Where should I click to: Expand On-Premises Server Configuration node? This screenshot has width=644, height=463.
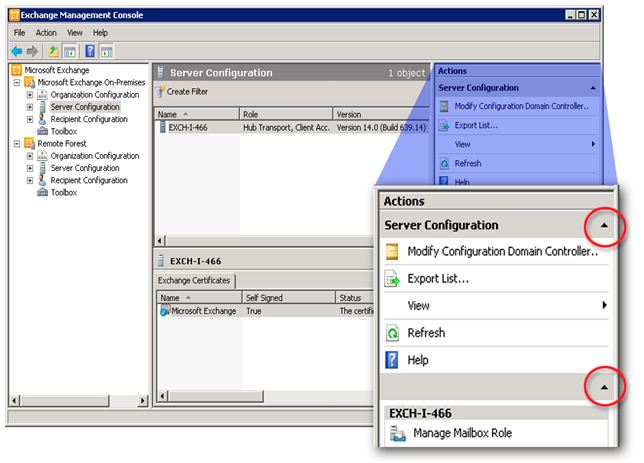pos(30,107)
